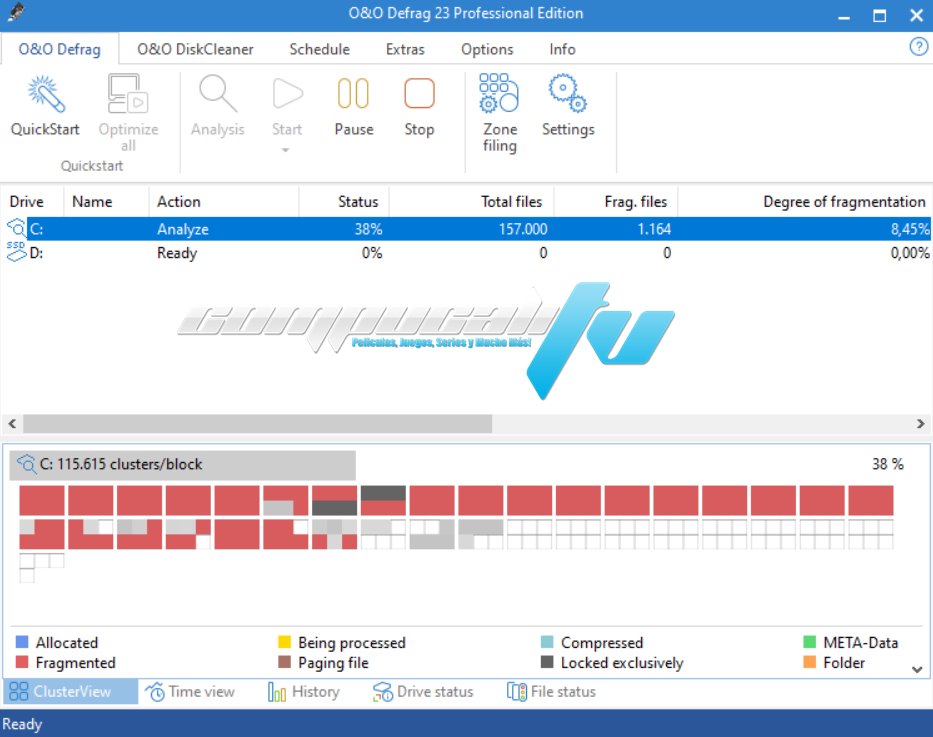Select the D: Ready drive row
Viewport: 933px width, 737px height.
coord(466,253)
